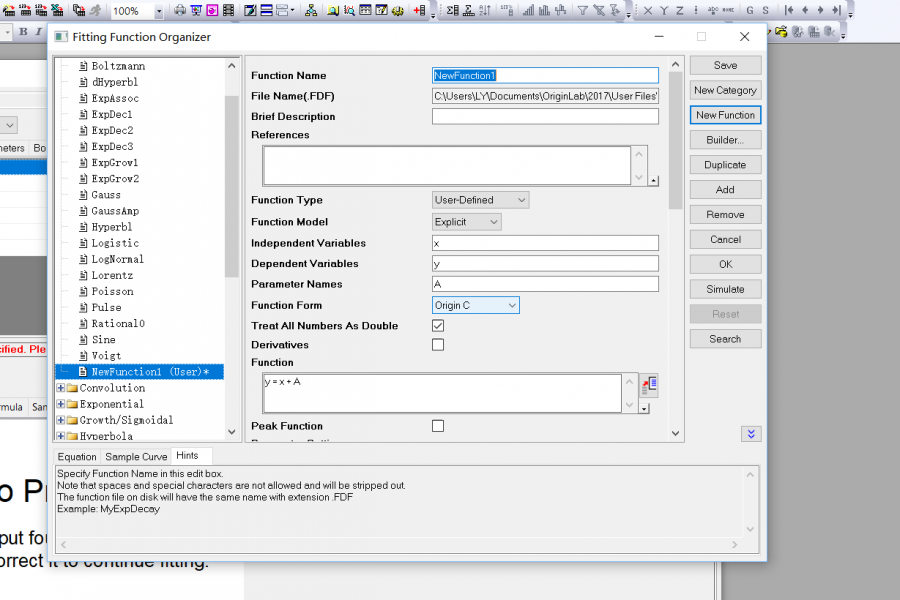The height and width of the screenshot is (600, 900).
Task: Open the Function Form Origin C dropdown
Action: pos(476,305)
